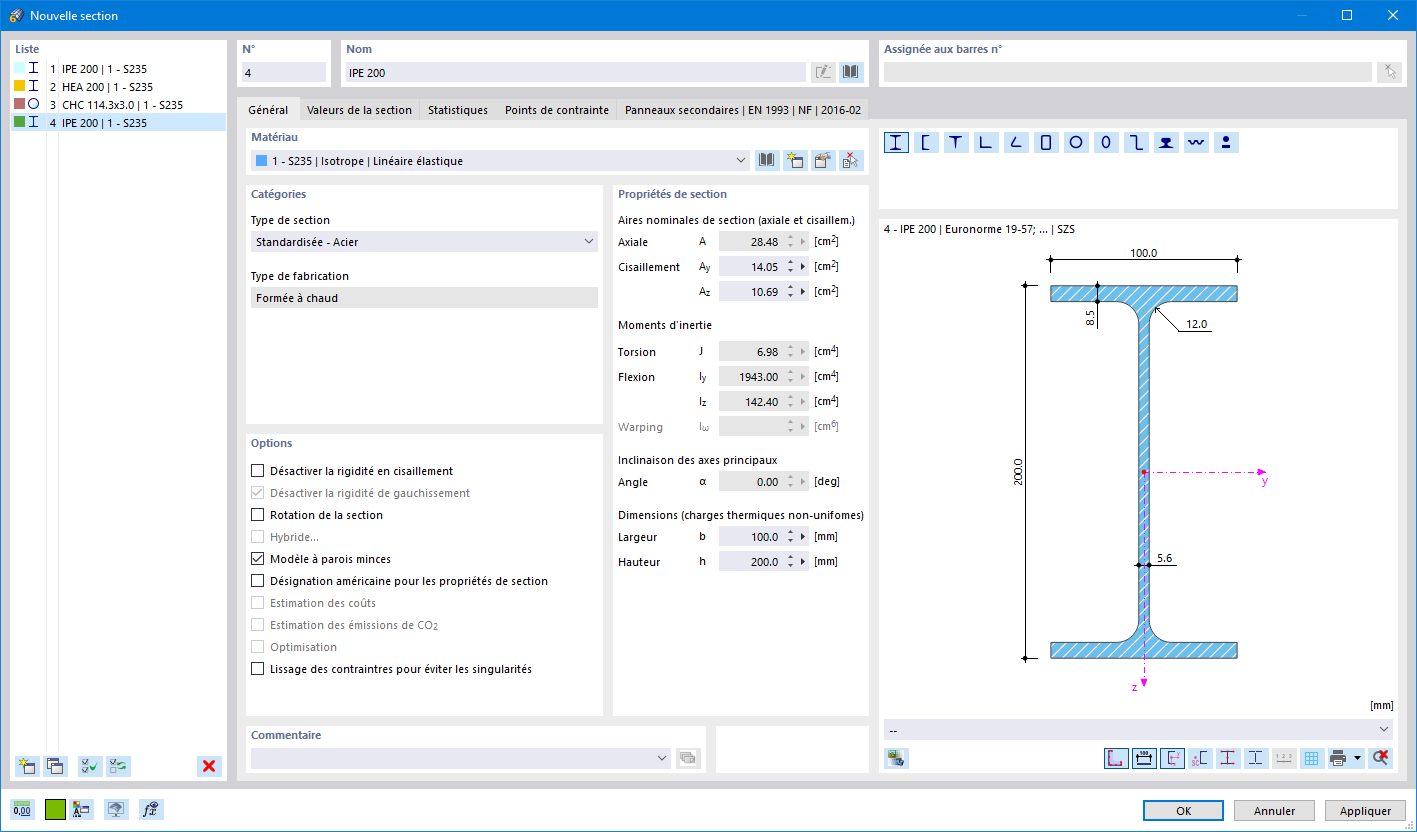This screenshot has width=1417, height=832.
Task: Open section table grid icon
Action: 1313,758
